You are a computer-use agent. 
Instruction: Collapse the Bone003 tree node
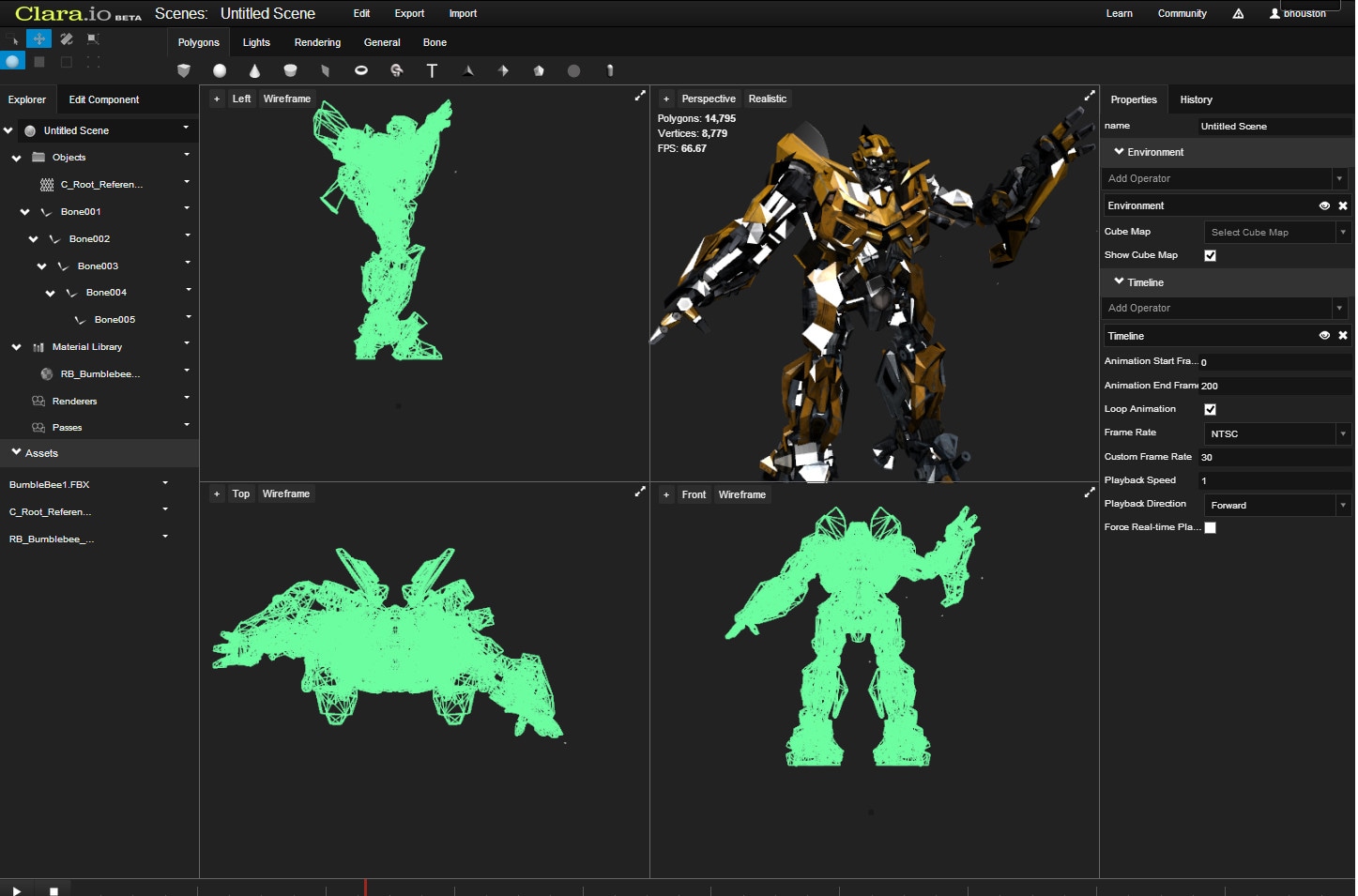[x=41, y=266]
